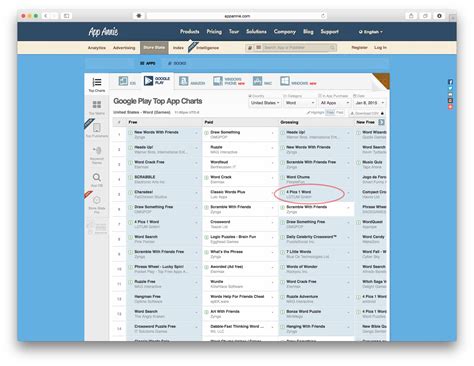Click the App Annie logo
Viewport: 474px width, 366px height.
[x=103, y=32]
